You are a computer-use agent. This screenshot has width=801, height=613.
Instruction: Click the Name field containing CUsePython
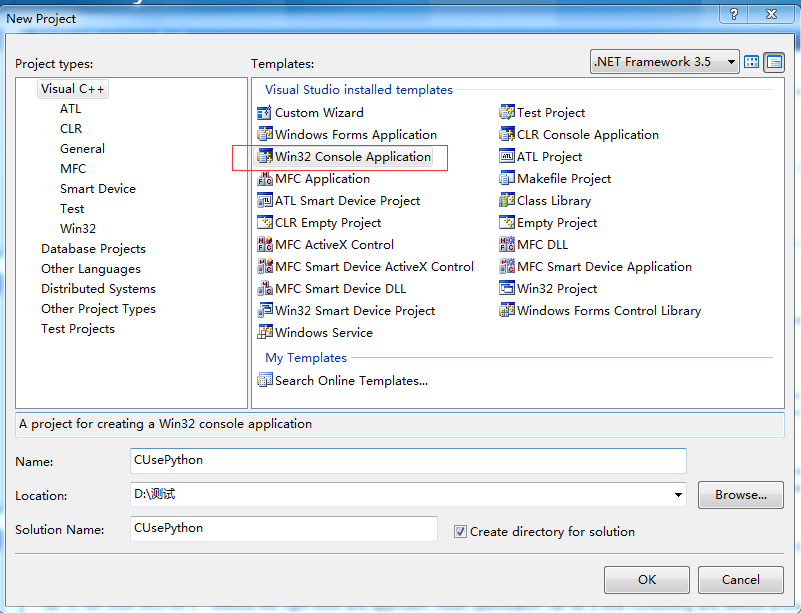tap(408, 461)
